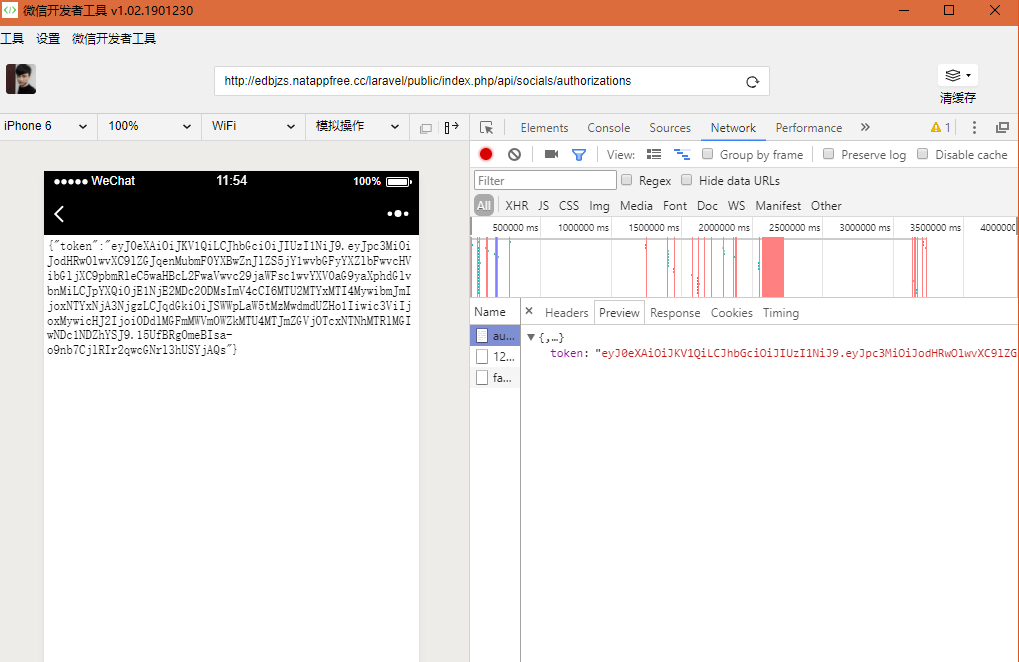The width and height of the screenshot is (1019, 662).
Task: Check Hide data URLs
Action: pyautogui.click(x=686, y=180)
